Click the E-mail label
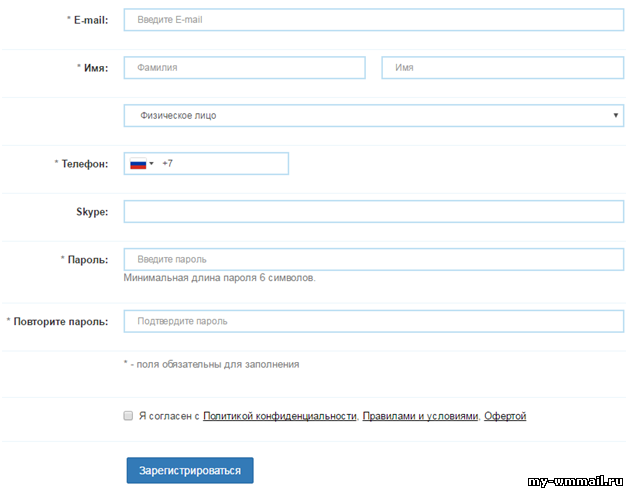Image resolution: width=628 pixels, height=491 pixels. 87,20
